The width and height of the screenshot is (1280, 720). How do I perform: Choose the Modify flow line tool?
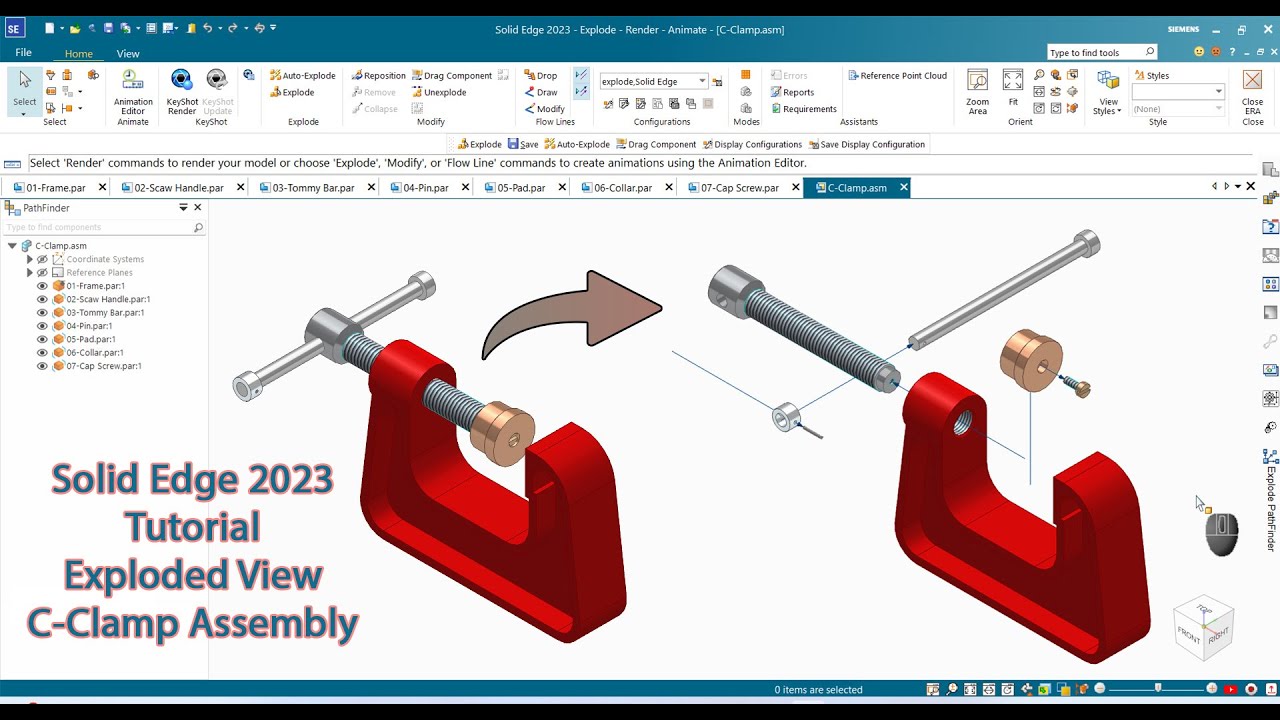pos(545,109)
